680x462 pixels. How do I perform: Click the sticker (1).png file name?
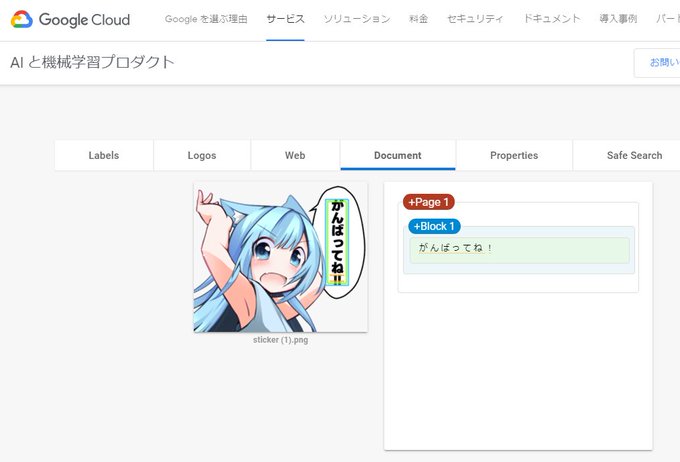pyautogui.click(x=281, y=340)
